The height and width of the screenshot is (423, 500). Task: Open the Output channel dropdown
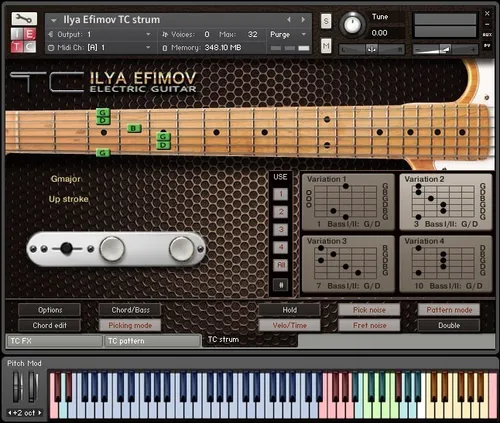(x=148, y=34)
